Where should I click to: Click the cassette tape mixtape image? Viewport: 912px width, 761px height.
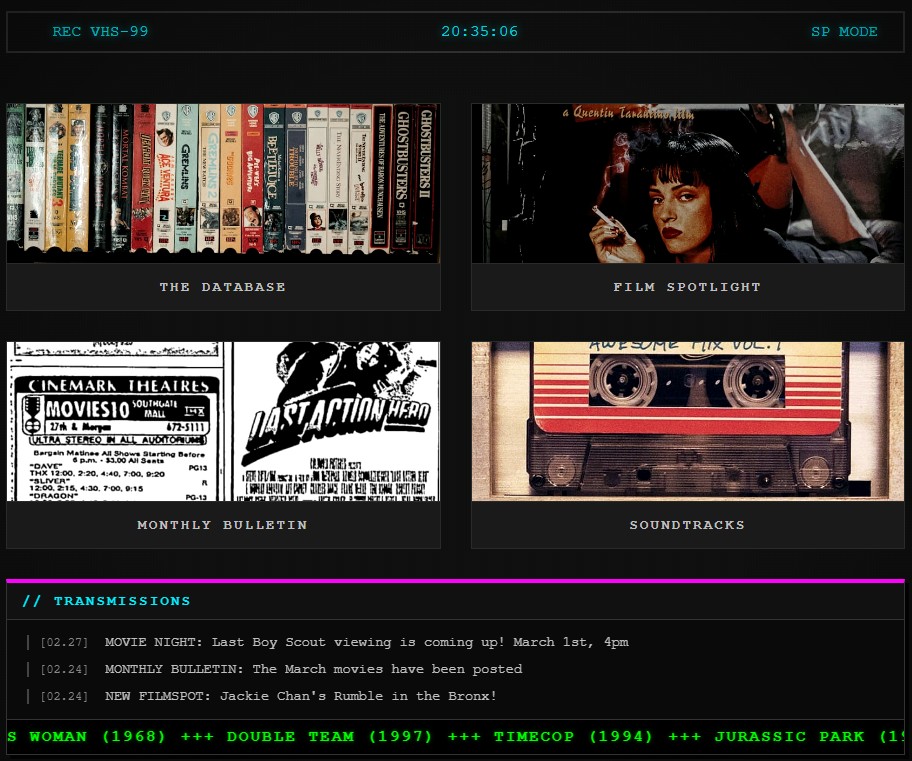point(687,421)
